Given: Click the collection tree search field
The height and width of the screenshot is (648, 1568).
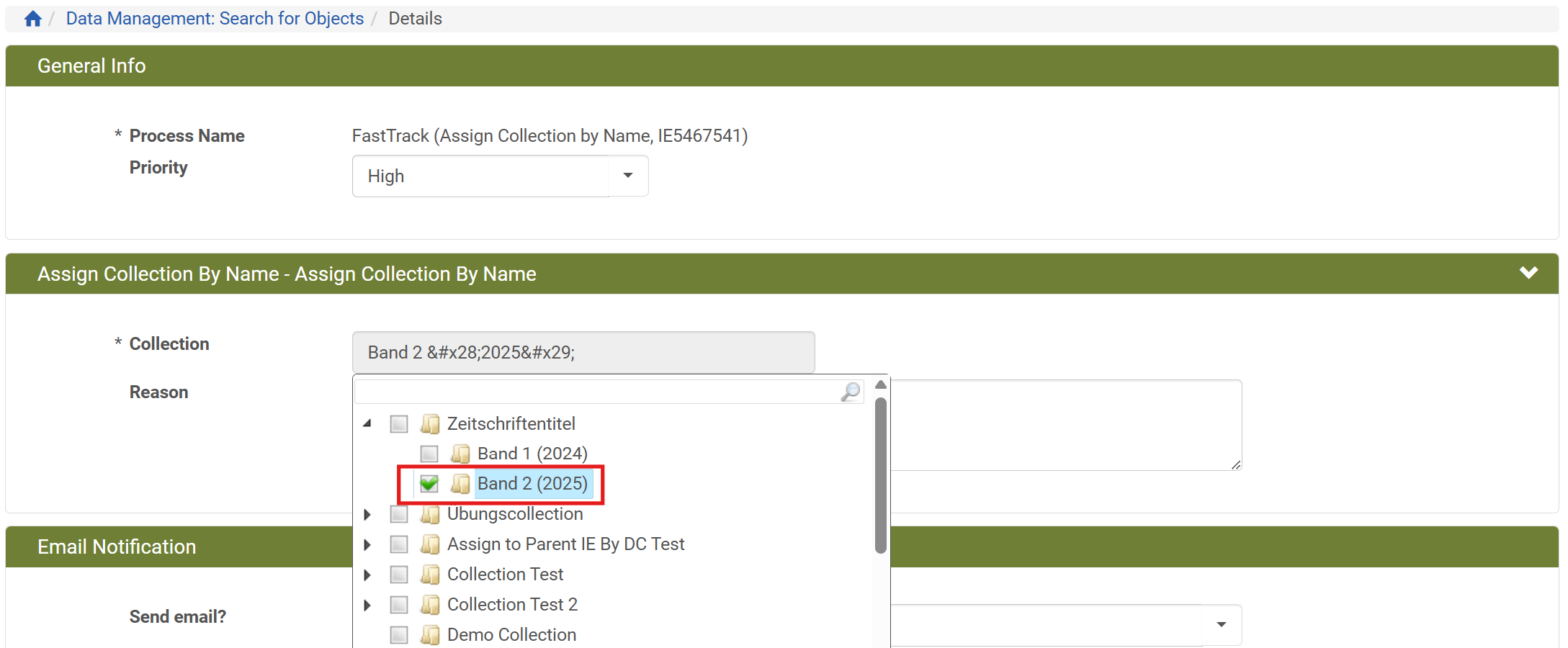Looking at the screenshot, I should pyautogui.click(x=598, y=392).
